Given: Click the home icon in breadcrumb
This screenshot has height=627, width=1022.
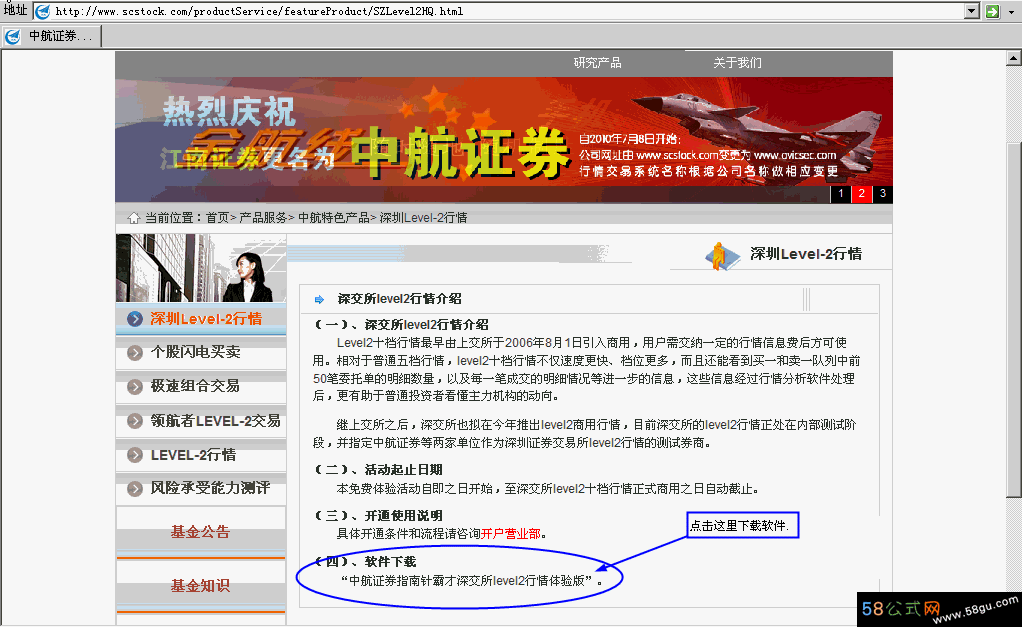Looking at the screenshot, I should click(x=134, y=218).
